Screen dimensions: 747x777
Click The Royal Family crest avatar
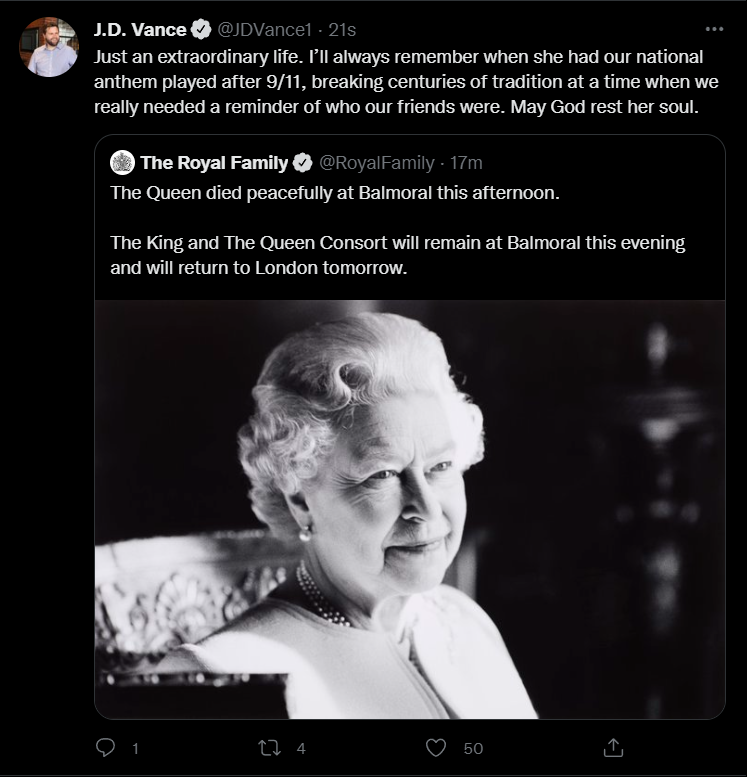coord(122,163)
